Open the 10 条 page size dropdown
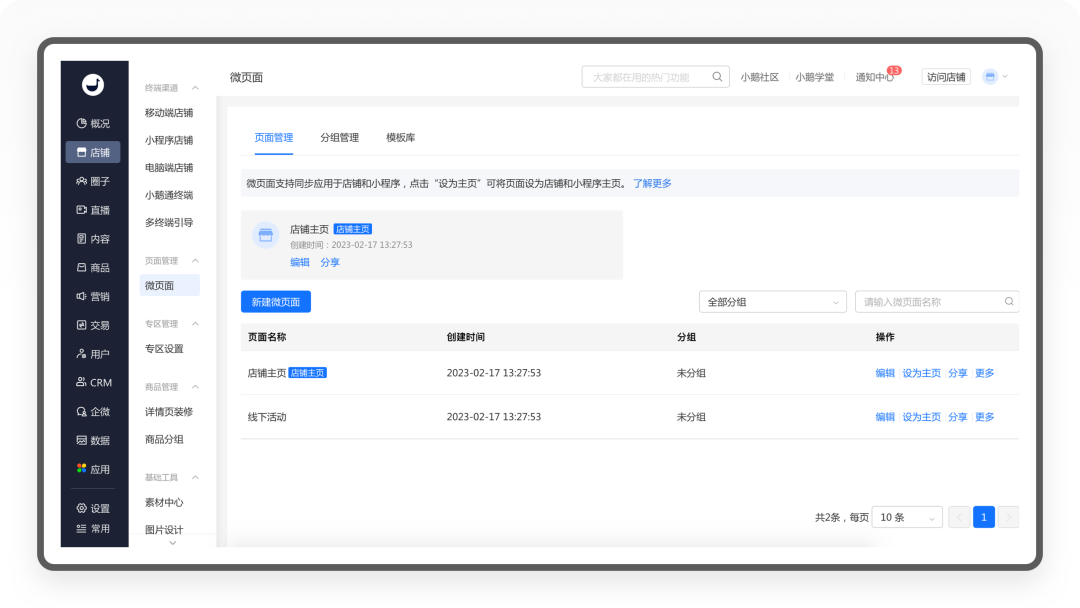The height and width of the screenshot is (608, 1080). pyautogui.click(x=906, y=517)
